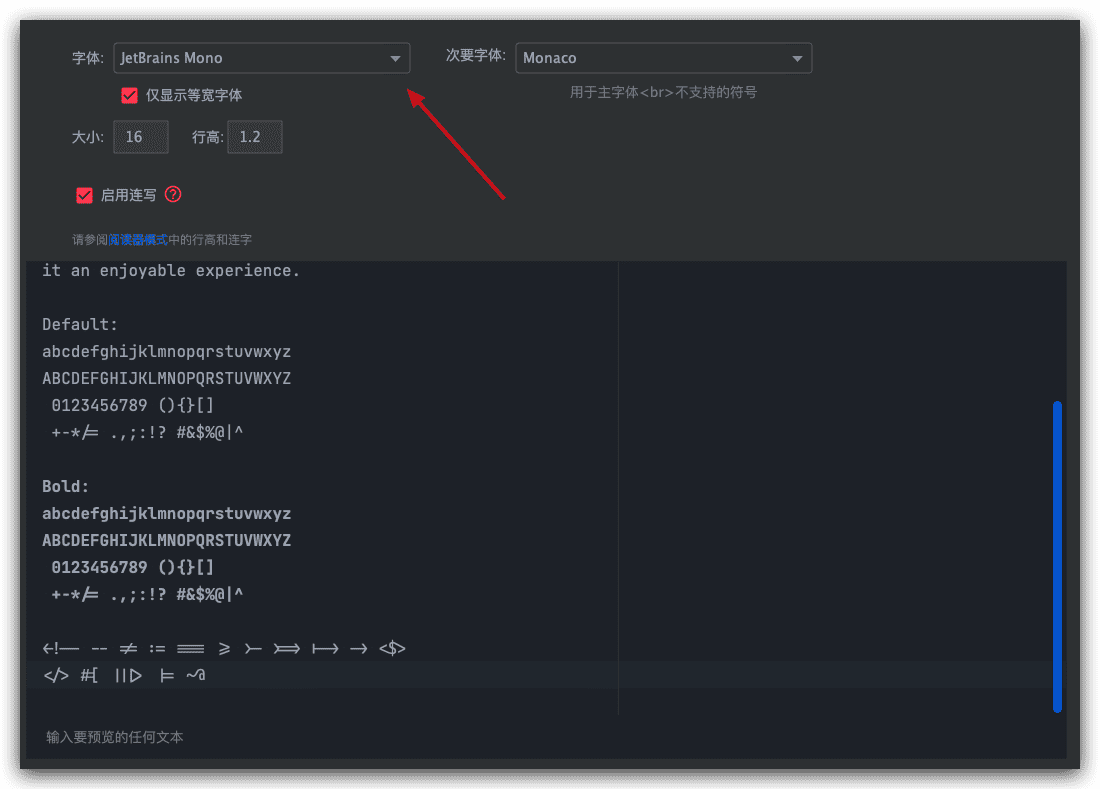Click the help icon beside 启用连写
This screenshot has width=1100, height=789.
coord(173,194)
